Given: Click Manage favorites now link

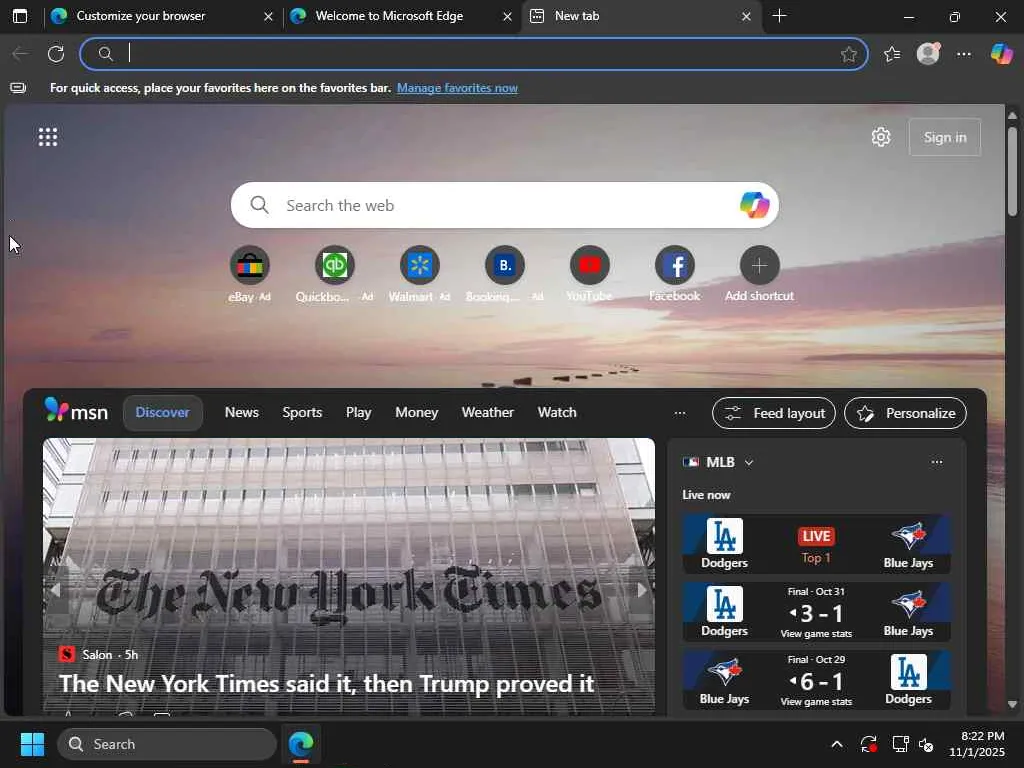Looking at the screenshot, I should pos(457,88).
